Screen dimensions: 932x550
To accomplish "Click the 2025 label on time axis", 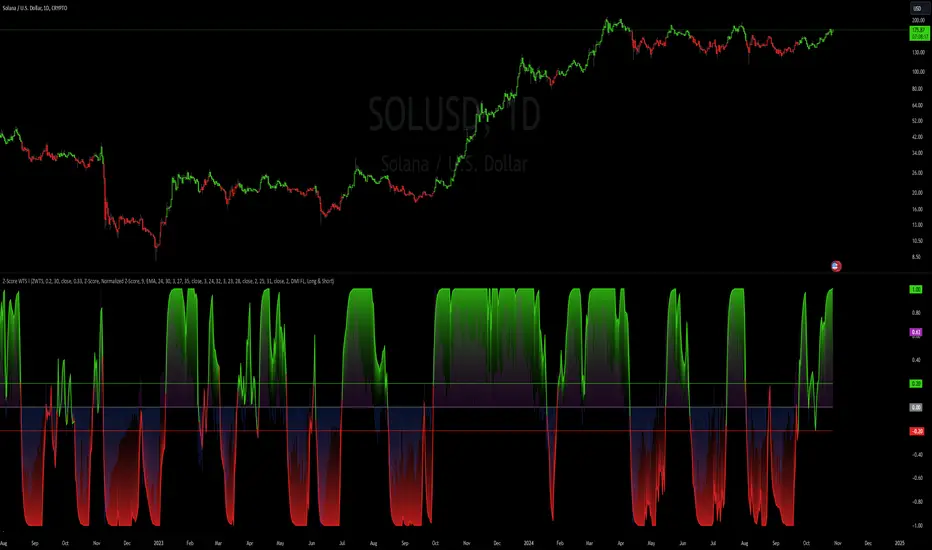I will (899, 543).
